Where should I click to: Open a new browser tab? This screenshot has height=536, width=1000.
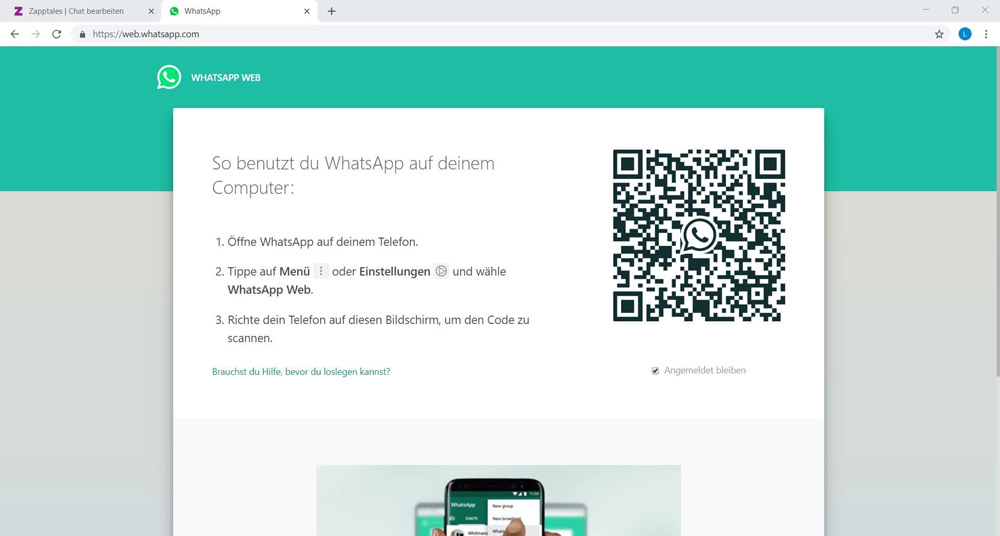pos(331,11)
